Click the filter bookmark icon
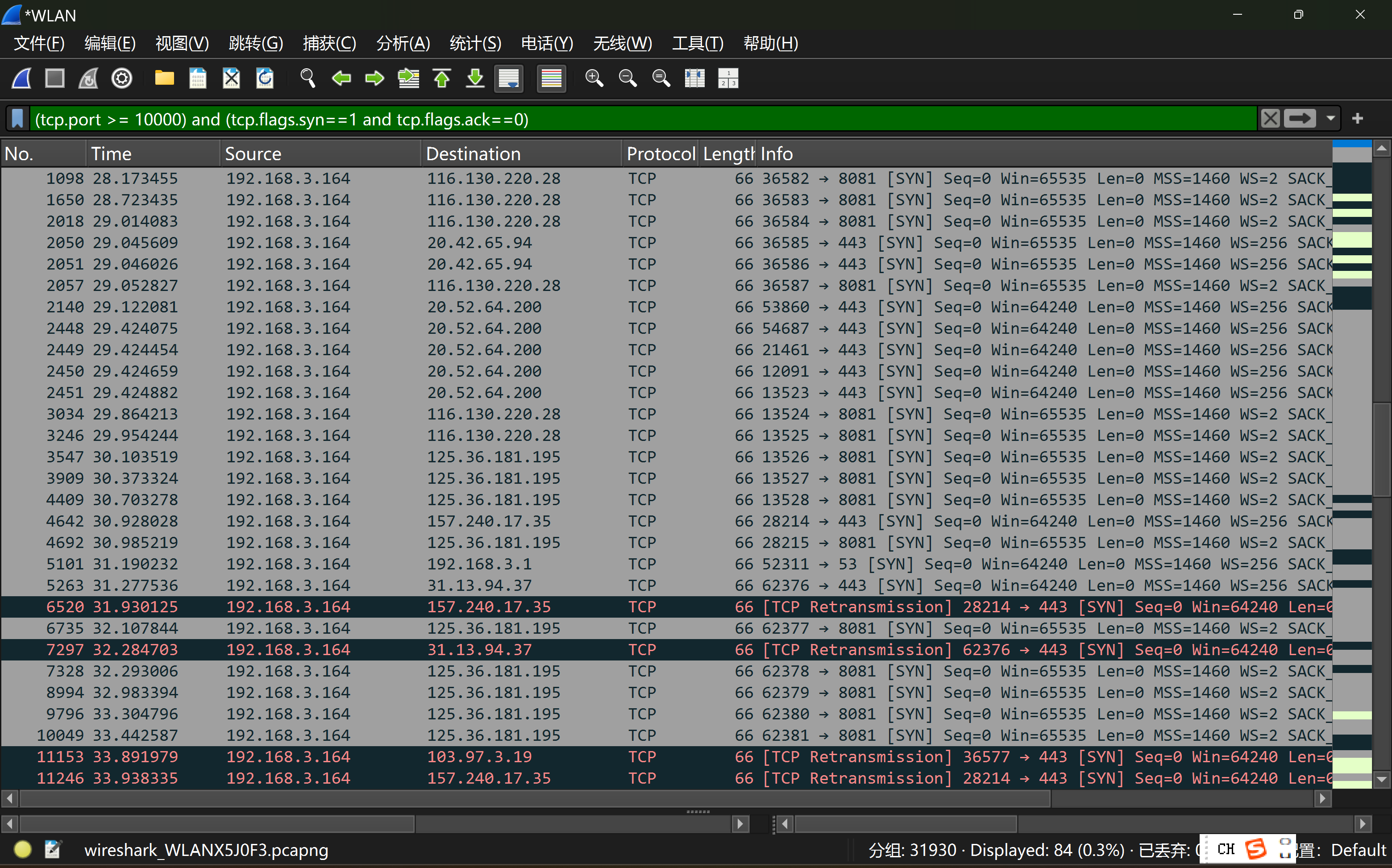The height and width of the screenshot is (868, 1392). [18, 119]
